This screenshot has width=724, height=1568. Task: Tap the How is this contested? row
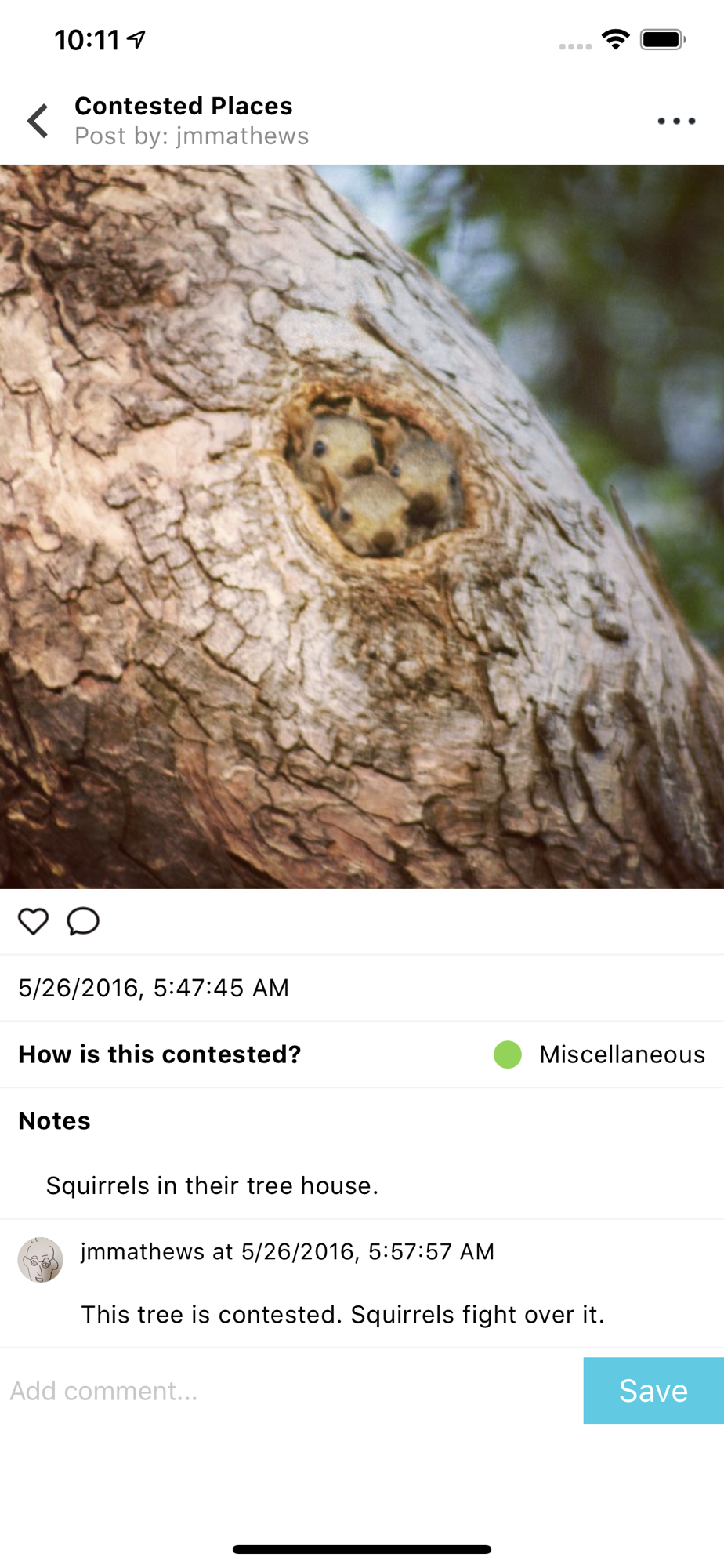click(362, 1054)
